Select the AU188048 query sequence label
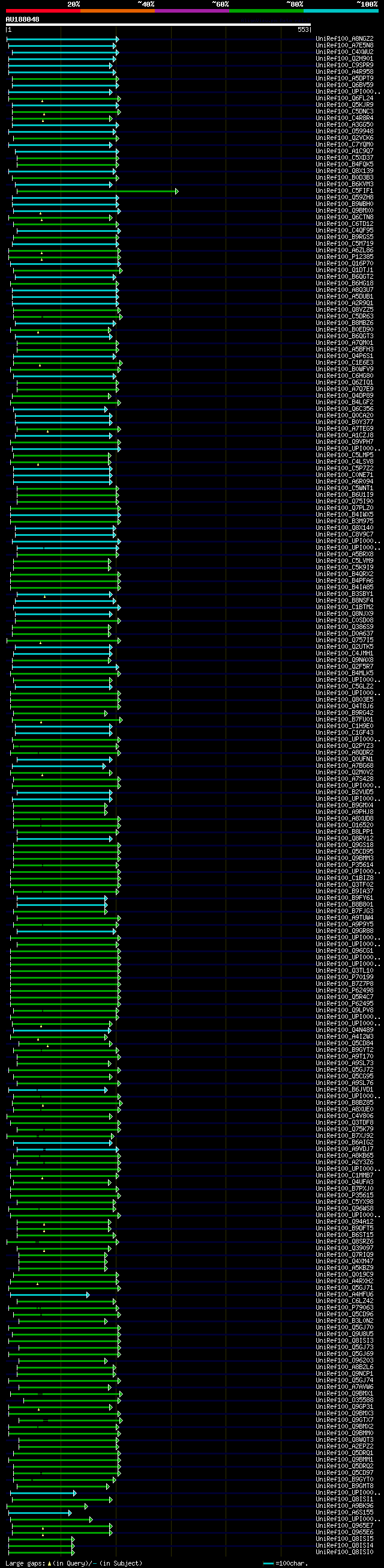Image resolution: width=384 pixels, height=1568 pixels. pyautogui.click(x=22, y=19)
